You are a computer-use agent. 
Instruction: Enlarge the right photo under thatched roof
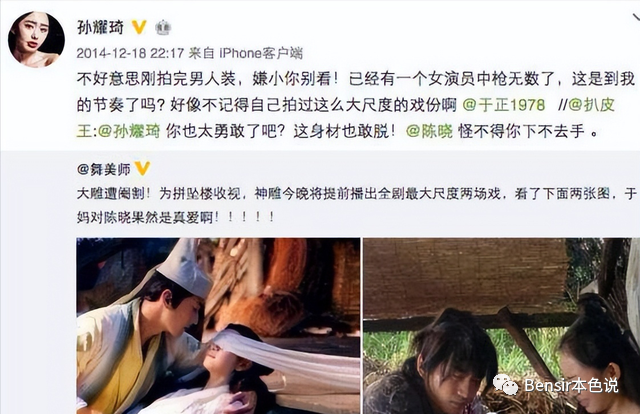(502, 326)
